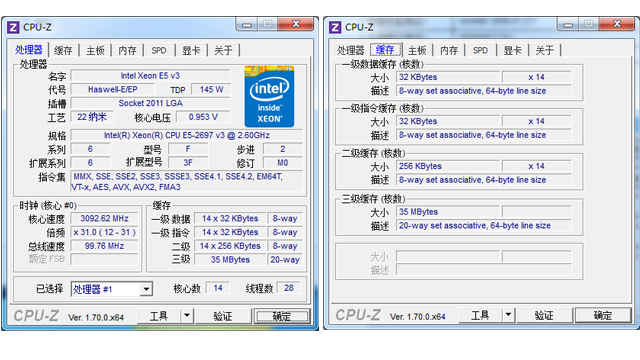Click the 验证 button in left CPU-Z window
Image resolution: width=640 pixels, height=360 pixels.
[x=223, y=316]
